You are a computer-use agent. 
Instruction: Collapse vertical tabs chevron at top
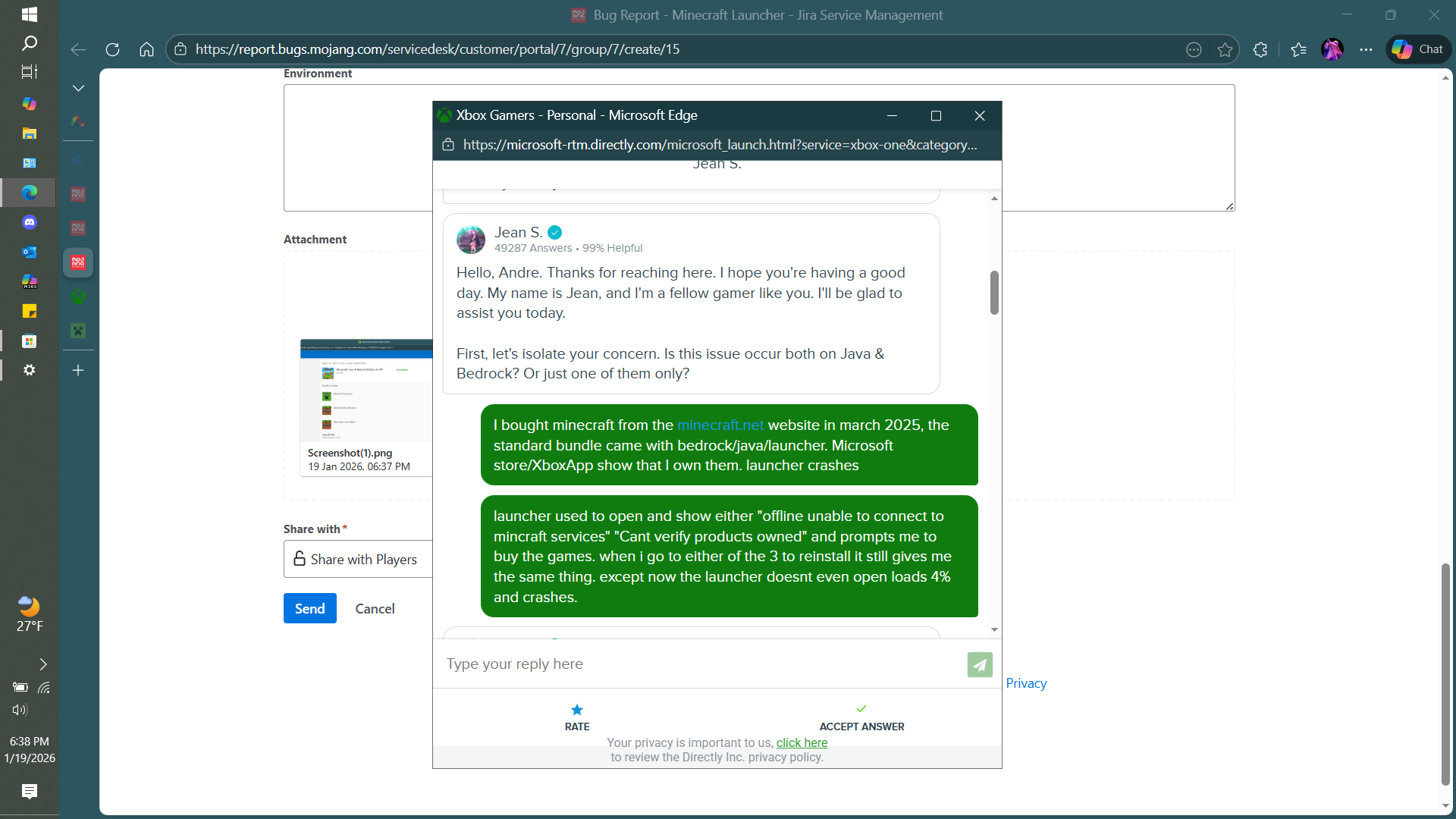(78, 89)
